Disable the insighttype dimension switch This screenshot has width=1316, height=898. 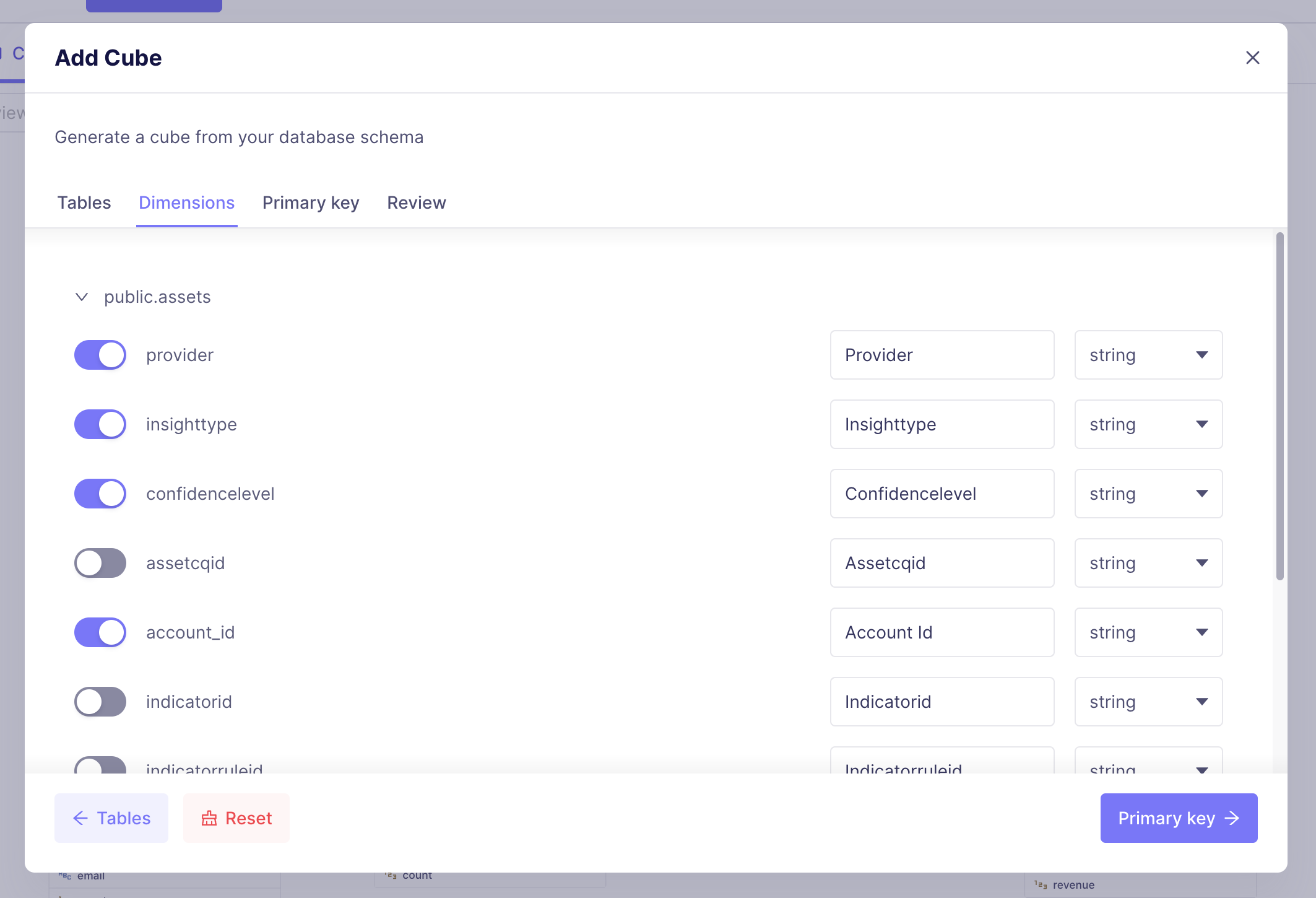click(100, 424)
